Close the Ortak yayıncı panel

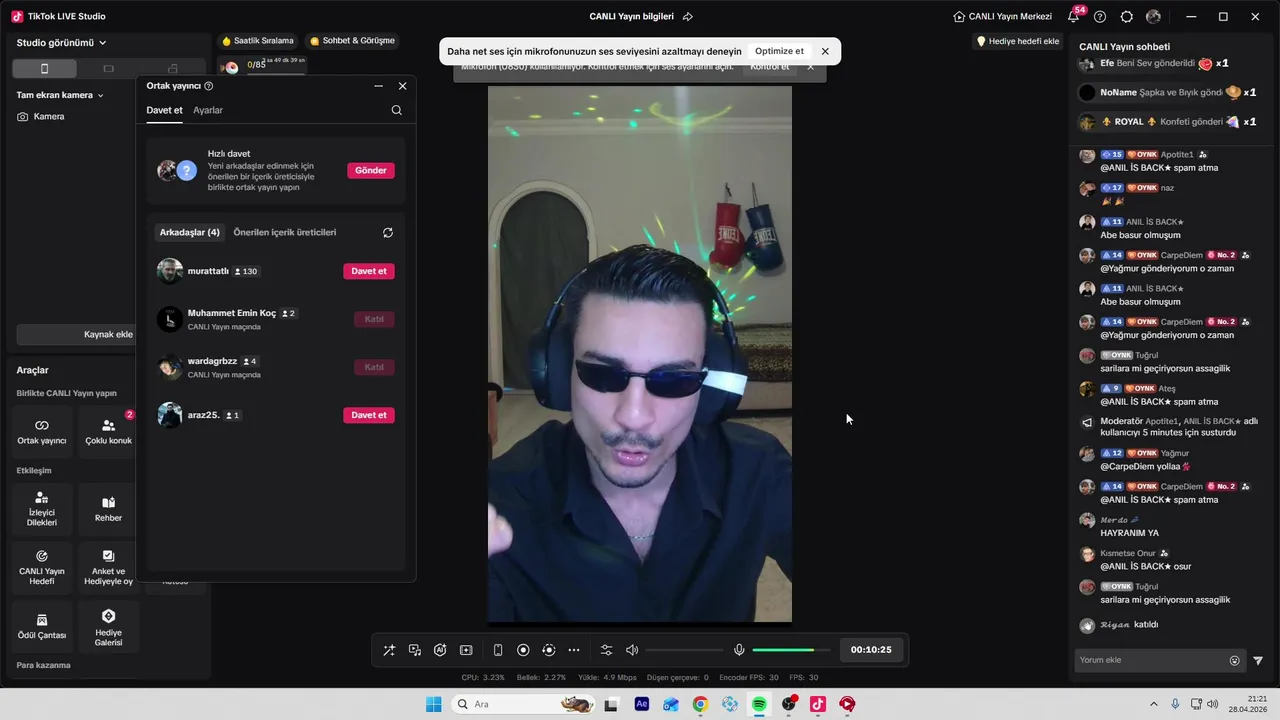[402, 86]
